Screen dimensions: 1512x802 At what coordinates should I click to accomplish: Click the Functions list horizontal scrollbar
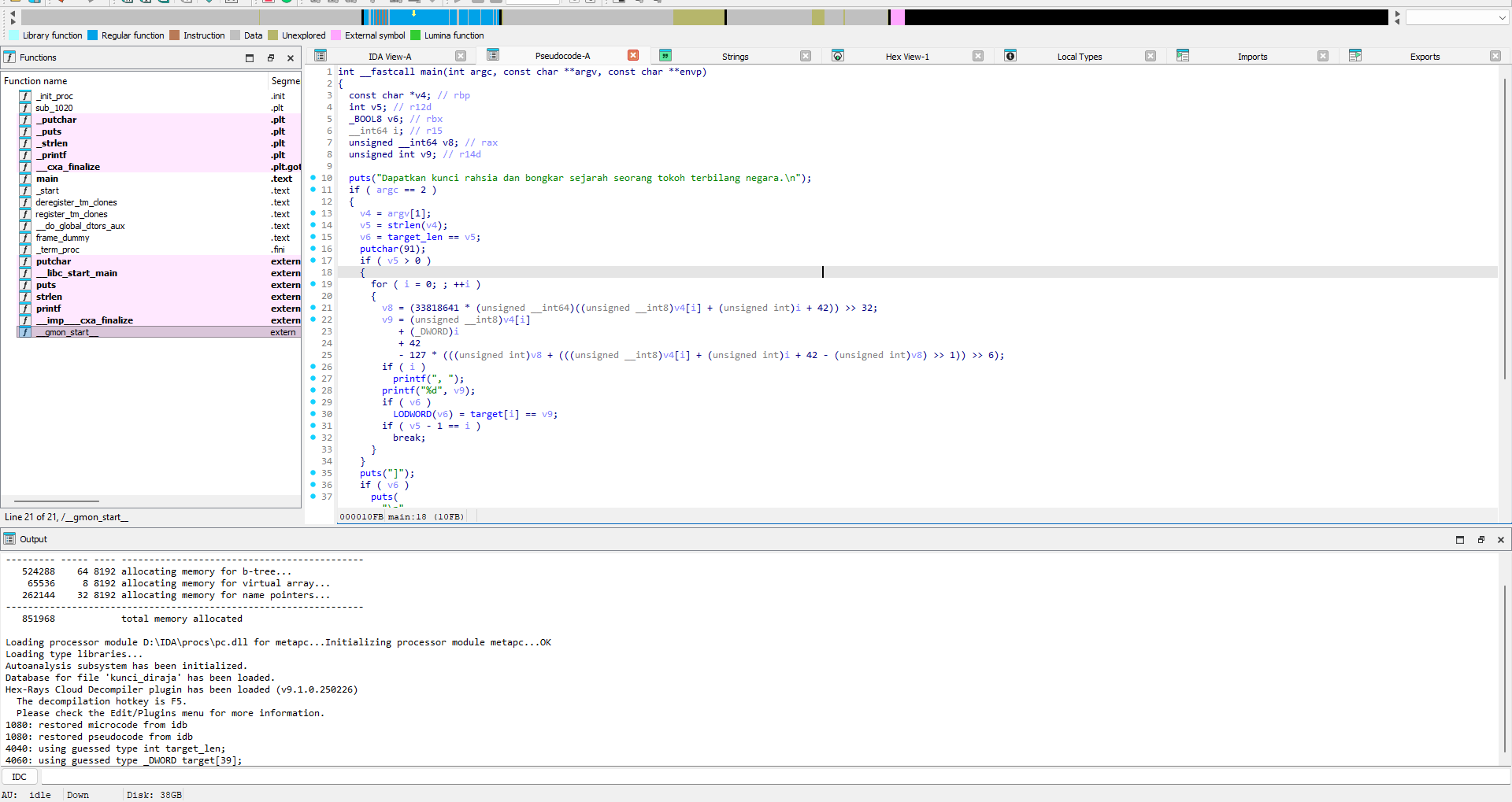(x=57, y=501)
